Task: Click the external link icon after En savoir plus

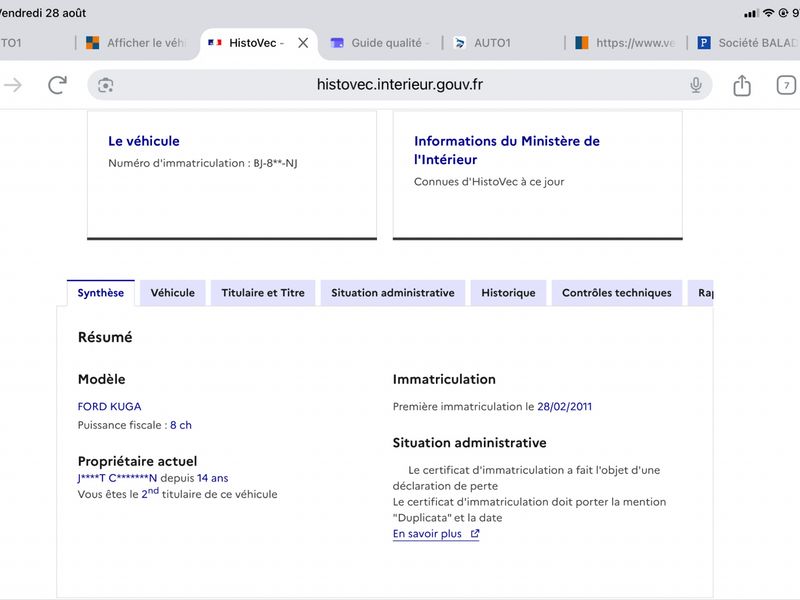Action: click(x=475, y=534)
